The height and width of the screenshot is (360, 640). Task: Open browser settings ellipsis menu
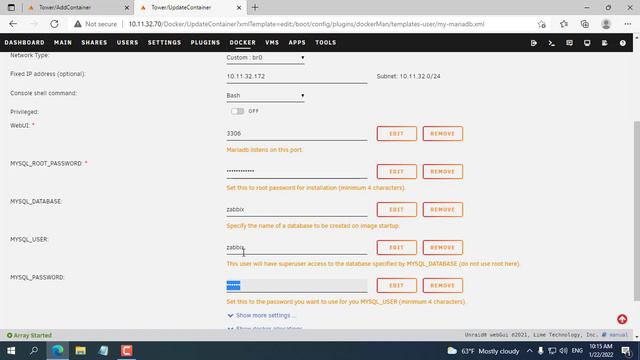coord(628,24)
